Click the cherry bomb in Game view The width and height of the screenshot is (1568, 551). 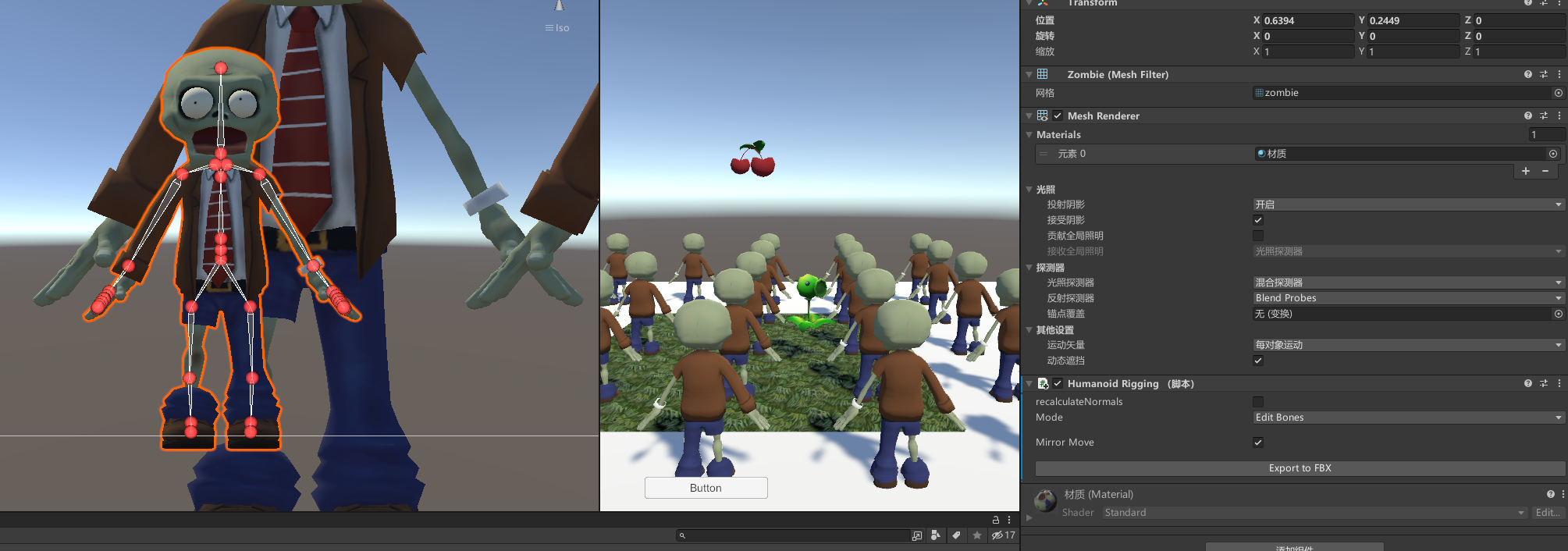(752, 159)
